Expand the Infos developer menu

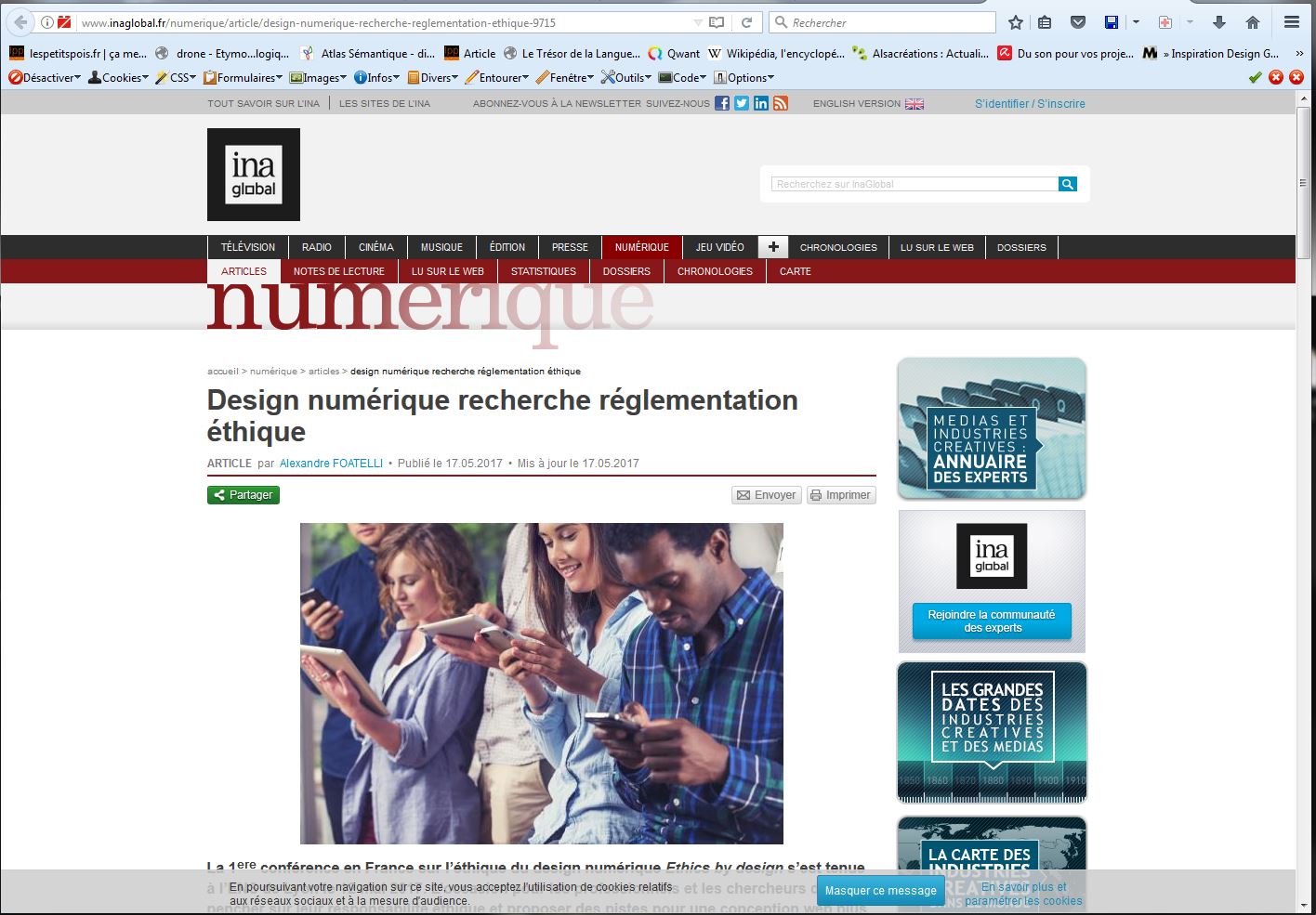coord(377,78)
